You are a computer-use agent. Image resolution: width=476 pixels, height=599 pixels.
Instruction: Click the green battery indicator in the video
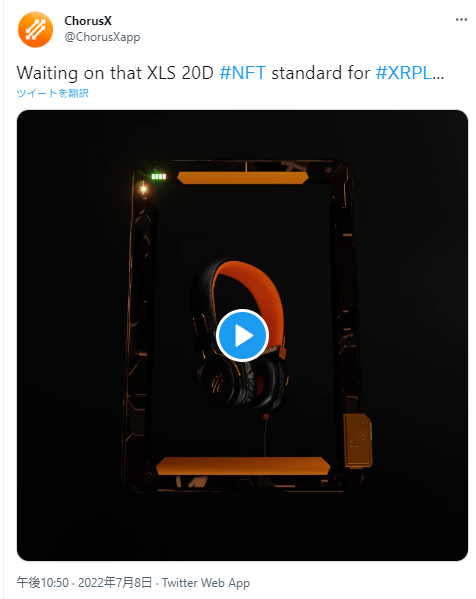(159, 176)
